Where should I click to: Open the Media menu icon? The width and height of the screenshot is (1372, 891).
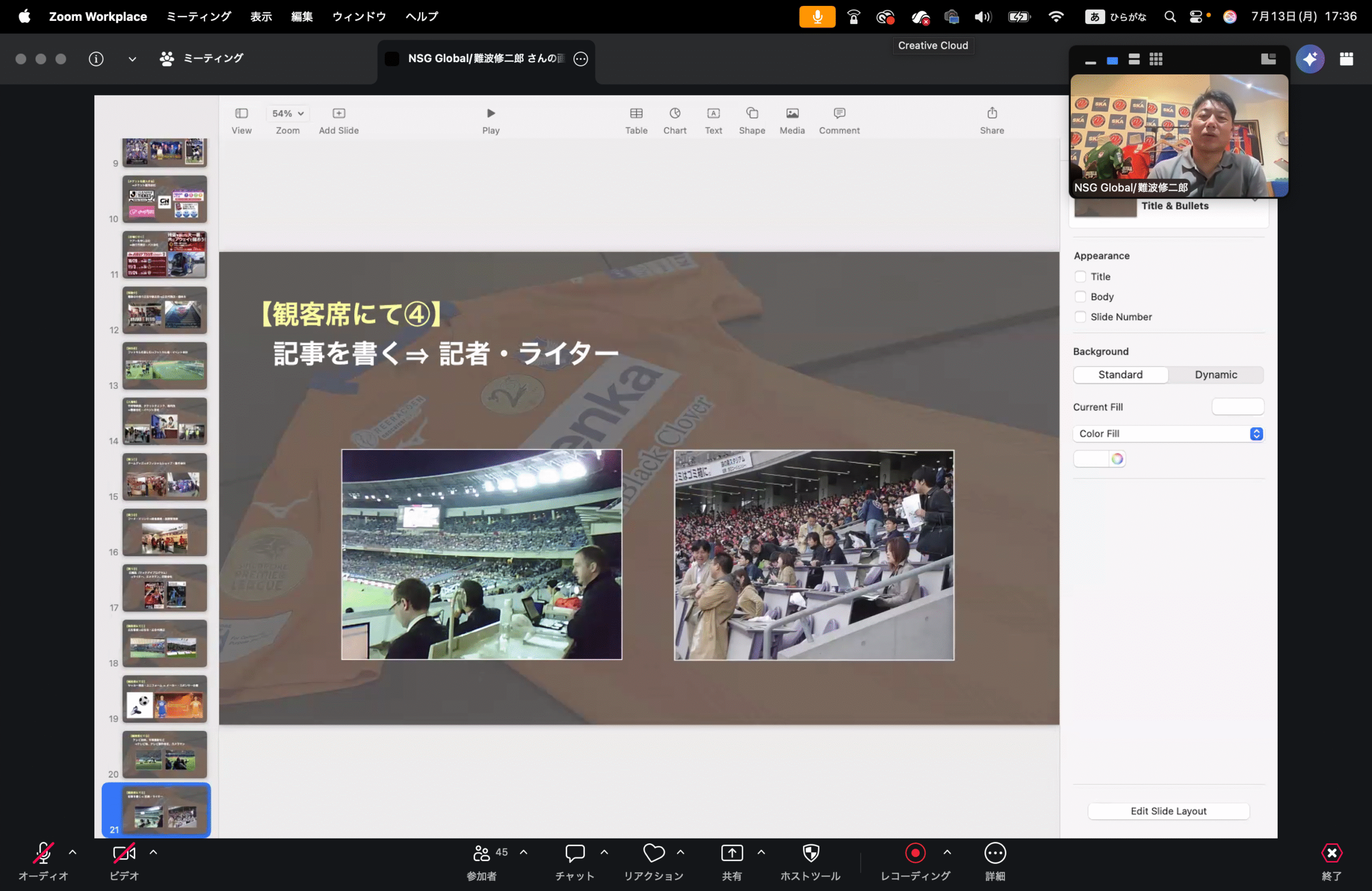(793, 114)
